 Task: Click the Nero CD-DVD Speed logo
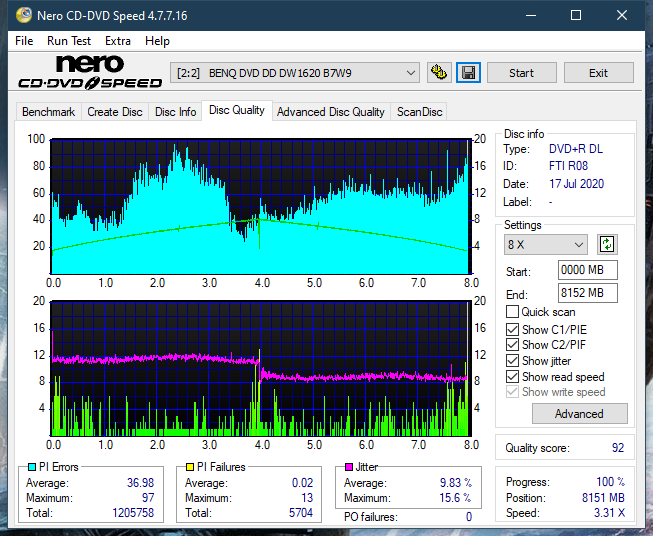[90, 72]
